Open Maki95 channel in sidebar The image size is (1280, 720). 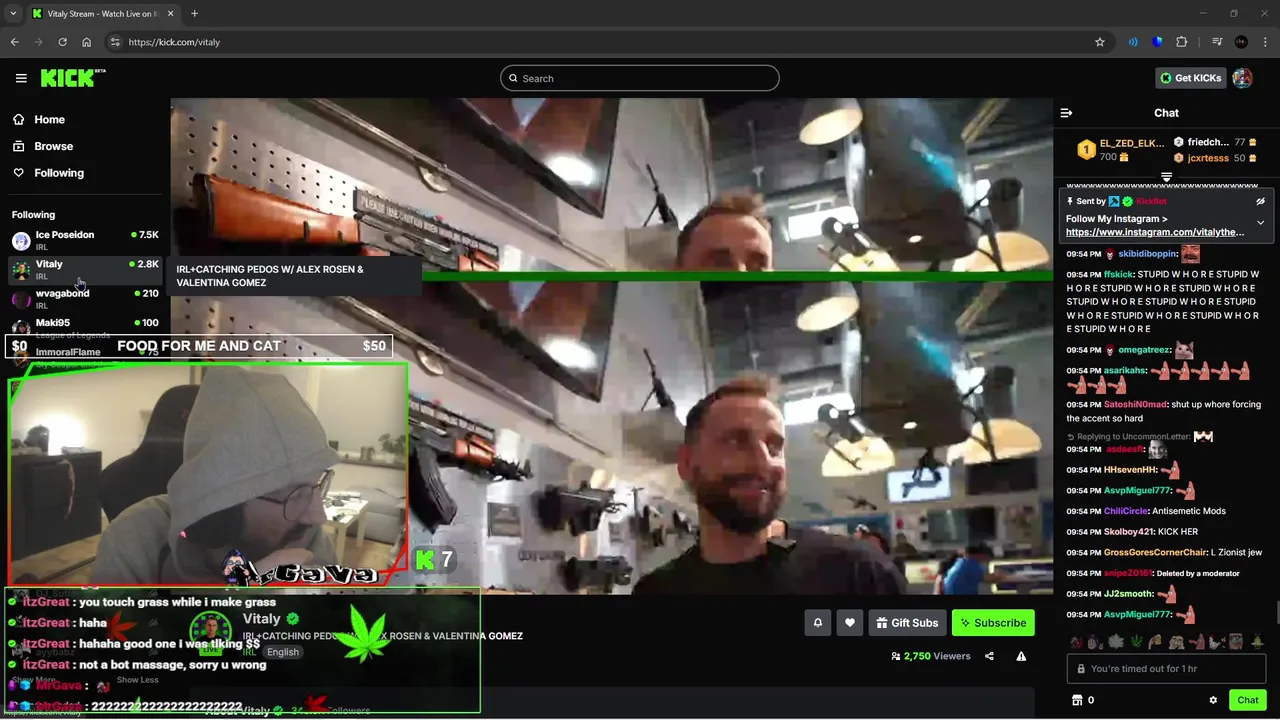point(85,326)
